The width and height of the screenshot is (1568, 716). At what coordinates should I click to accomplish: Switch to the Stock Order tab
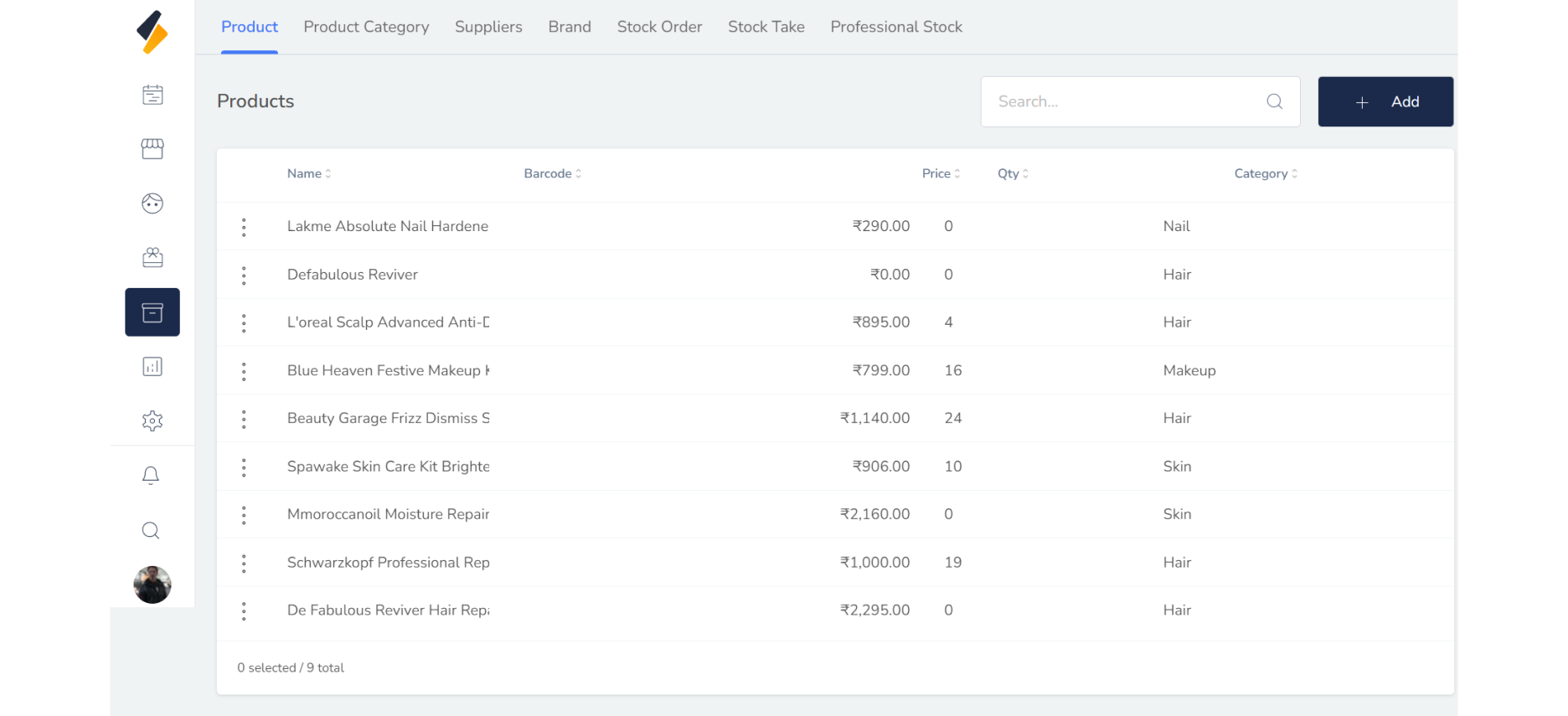(659, 27)
